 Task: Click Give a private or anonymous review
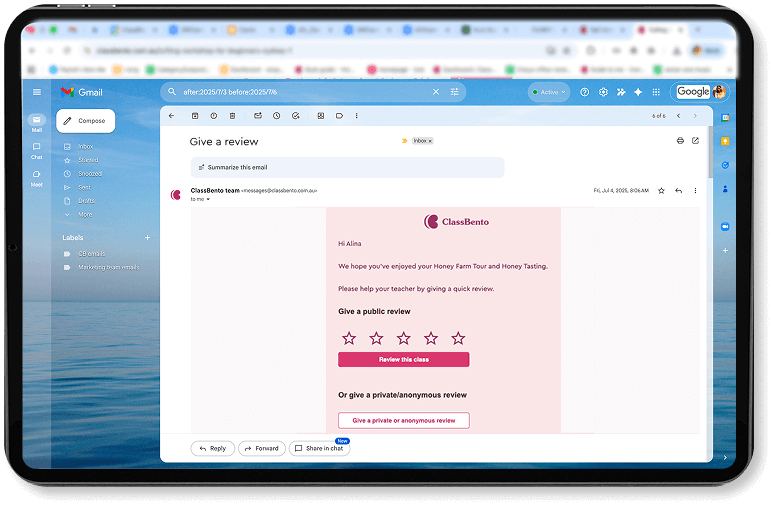[x=404, y=421]
